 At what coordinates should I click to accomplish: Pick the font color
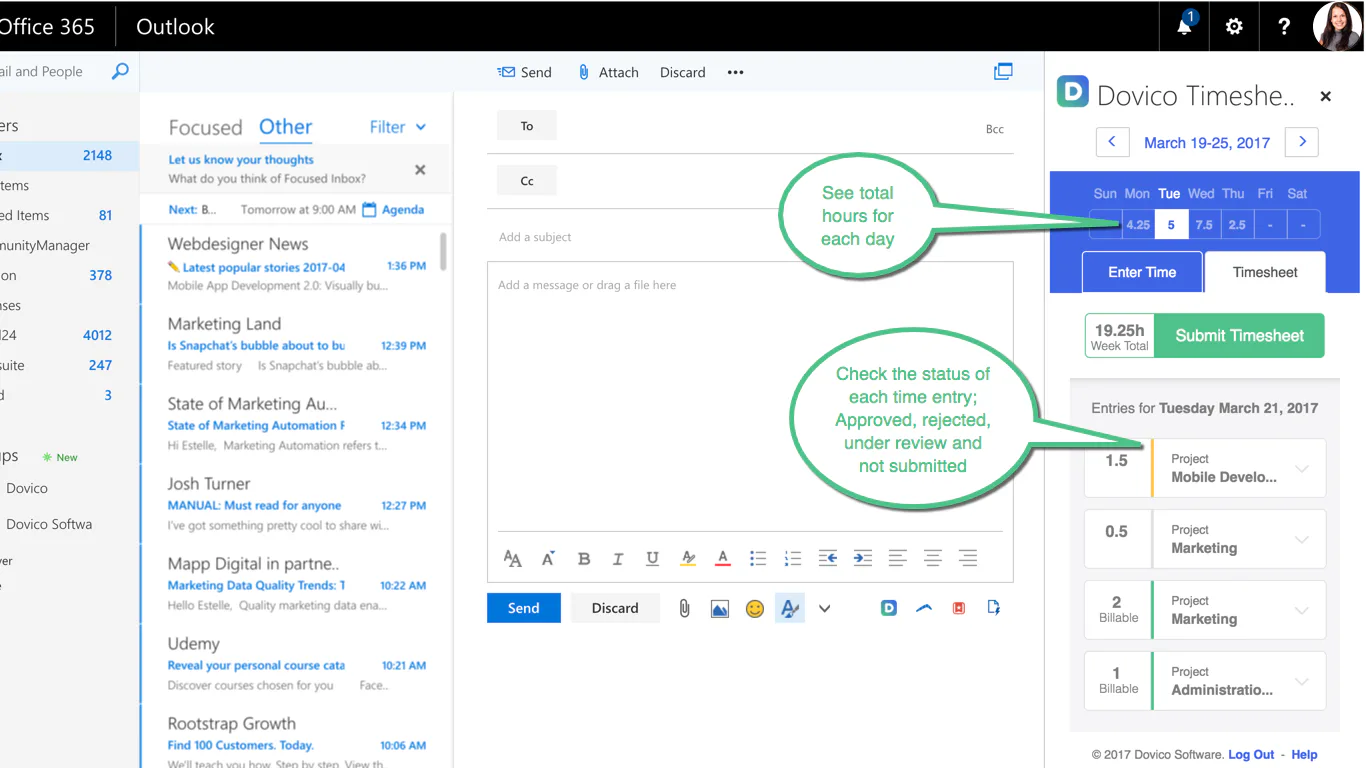[723, 558]
